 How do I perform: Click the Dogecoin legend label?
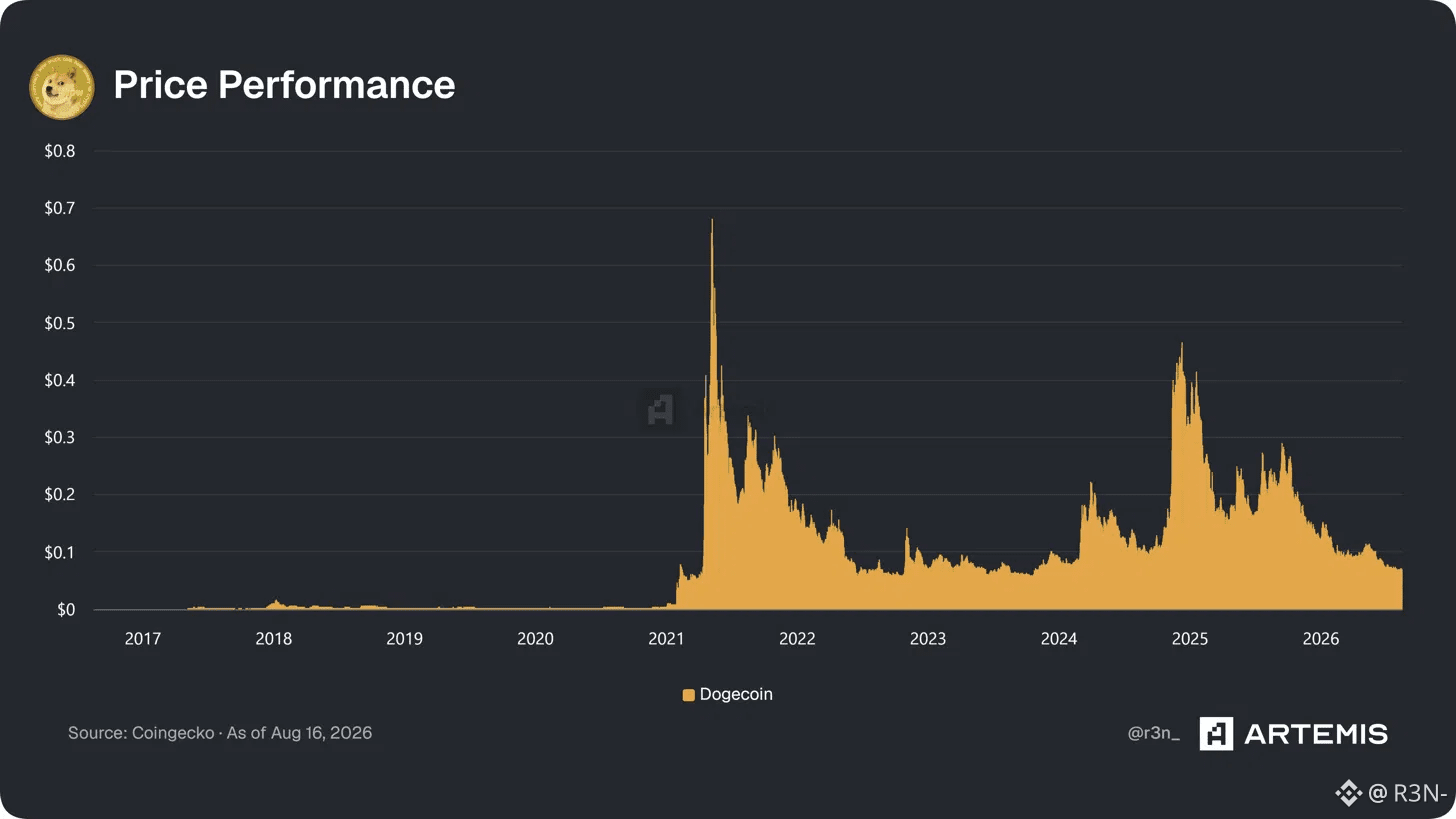(x=736, y=695)
